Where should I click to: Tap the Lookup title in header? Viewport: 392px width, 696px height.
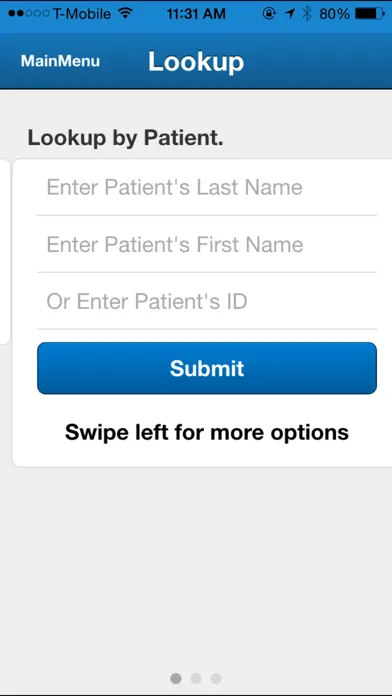(196, 61)
